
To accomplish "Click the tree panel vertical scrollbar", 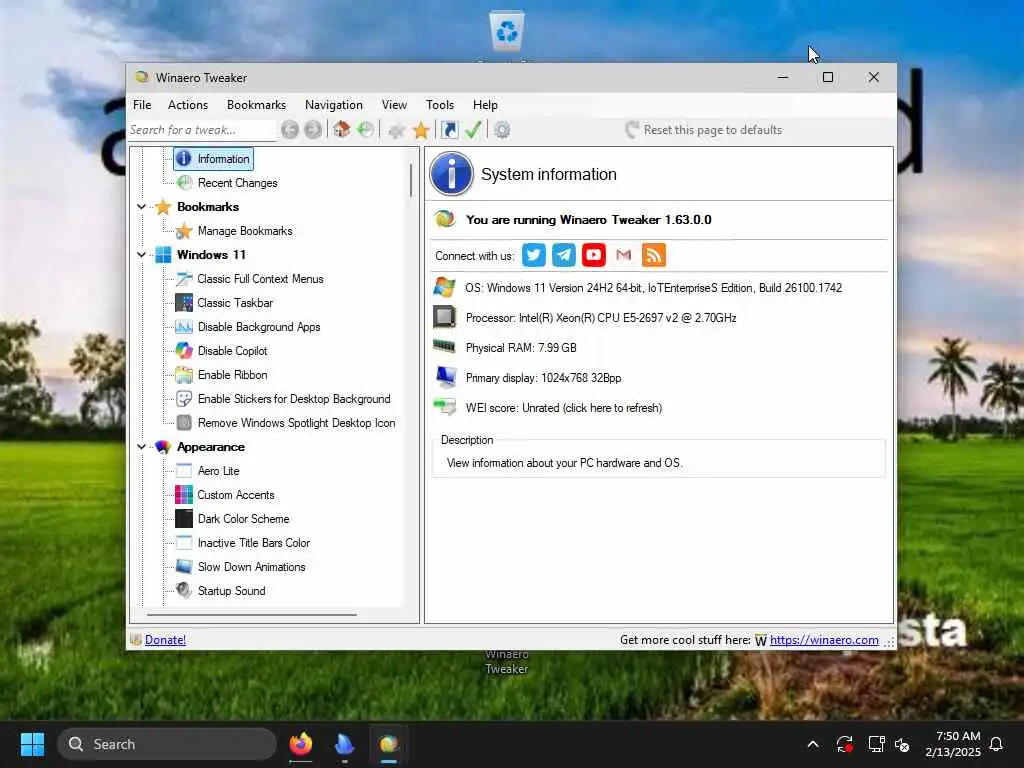I will (411, 180).
